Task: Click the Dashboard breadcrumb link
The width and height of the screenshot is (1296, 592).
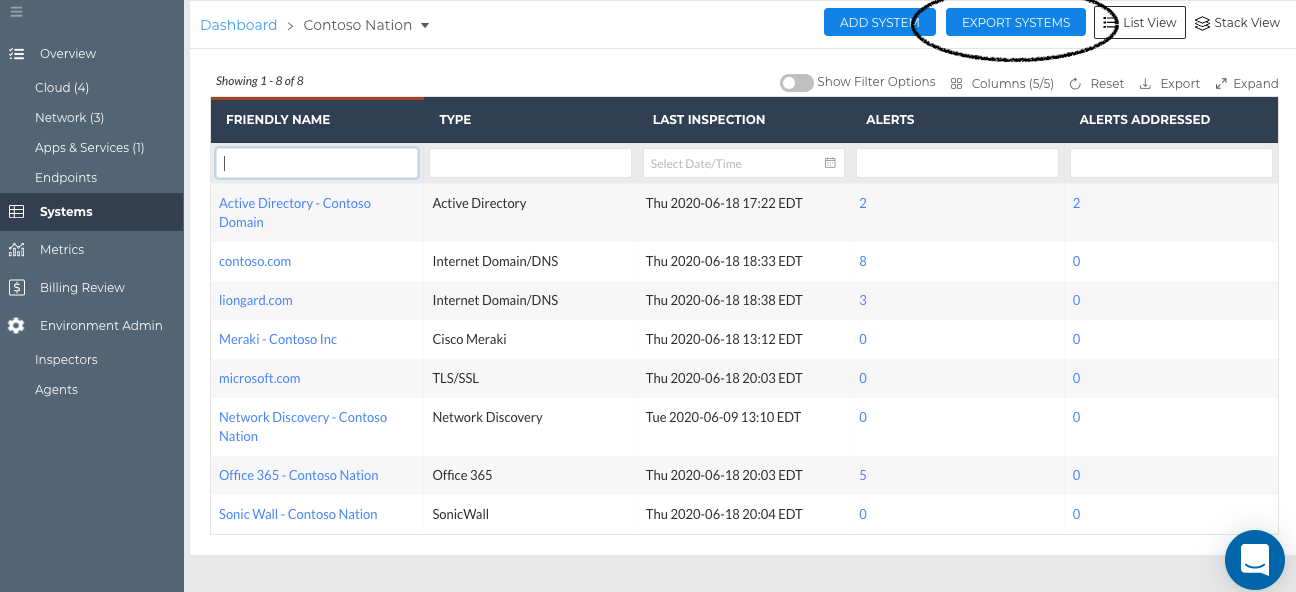Action: point(239,25)
